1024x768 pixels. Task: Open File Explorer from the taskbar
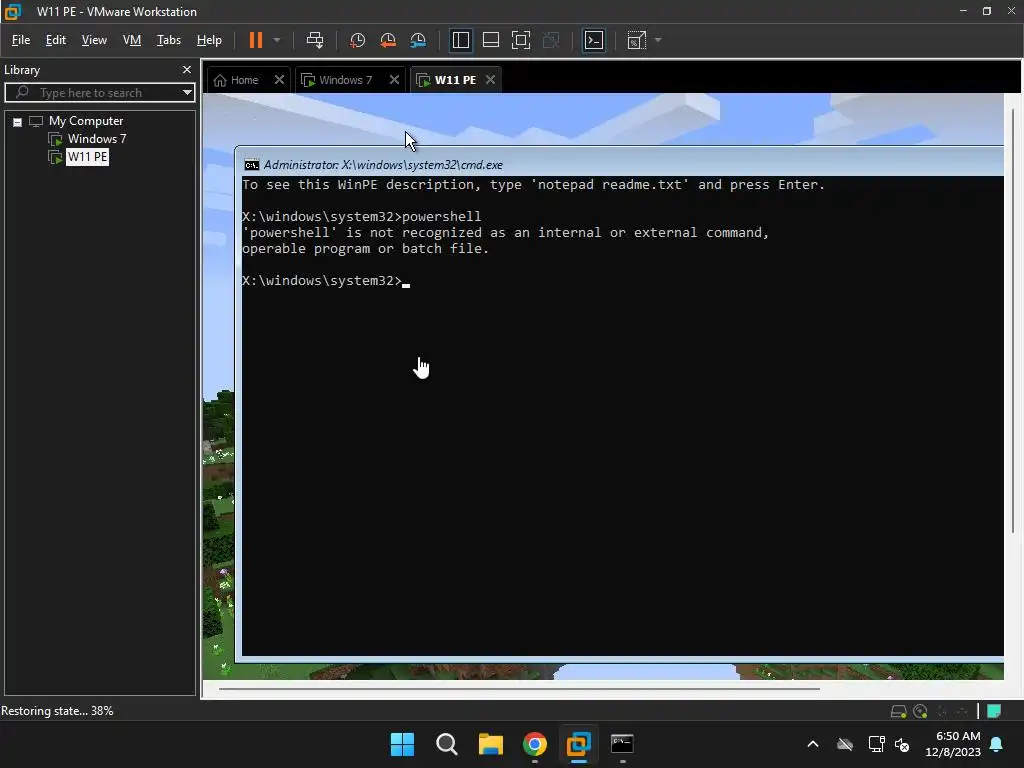[490, 744]
